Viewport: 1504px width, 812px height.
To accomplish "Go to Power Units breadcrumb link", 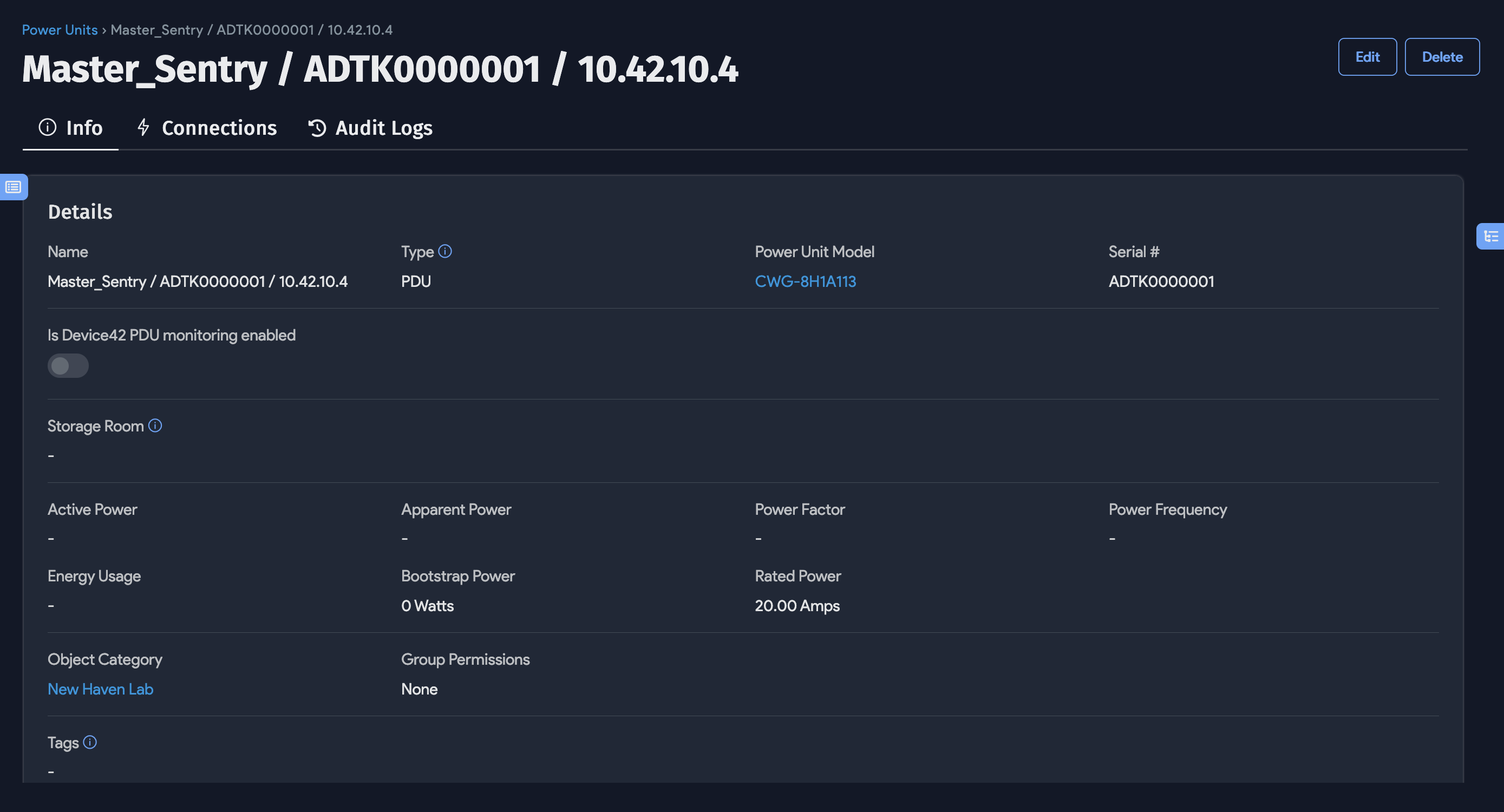I will pos(60,30).
